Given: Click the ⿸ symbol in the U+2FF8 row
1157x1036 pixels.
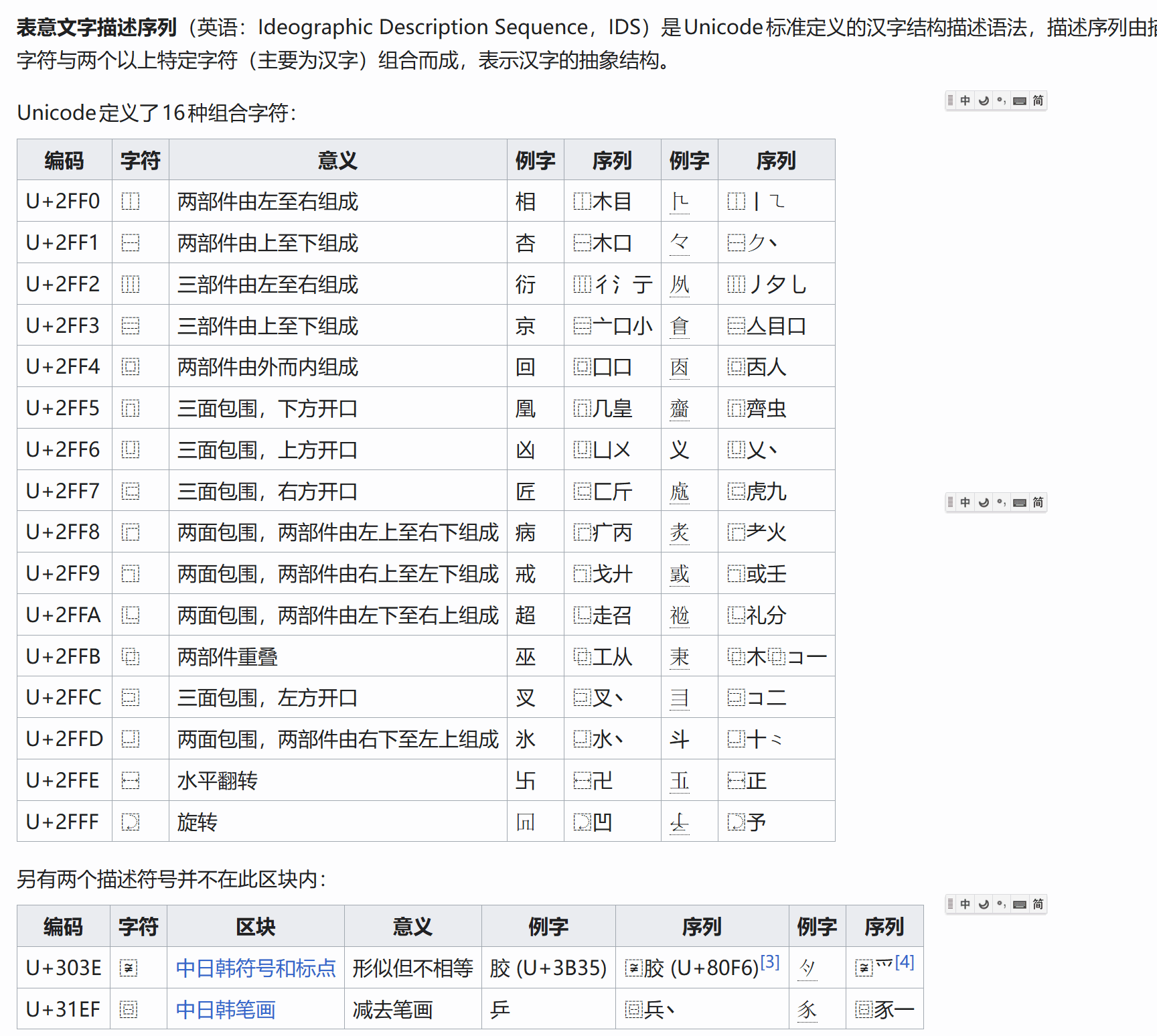Looking at the screenshot, I should pos(131,532).
